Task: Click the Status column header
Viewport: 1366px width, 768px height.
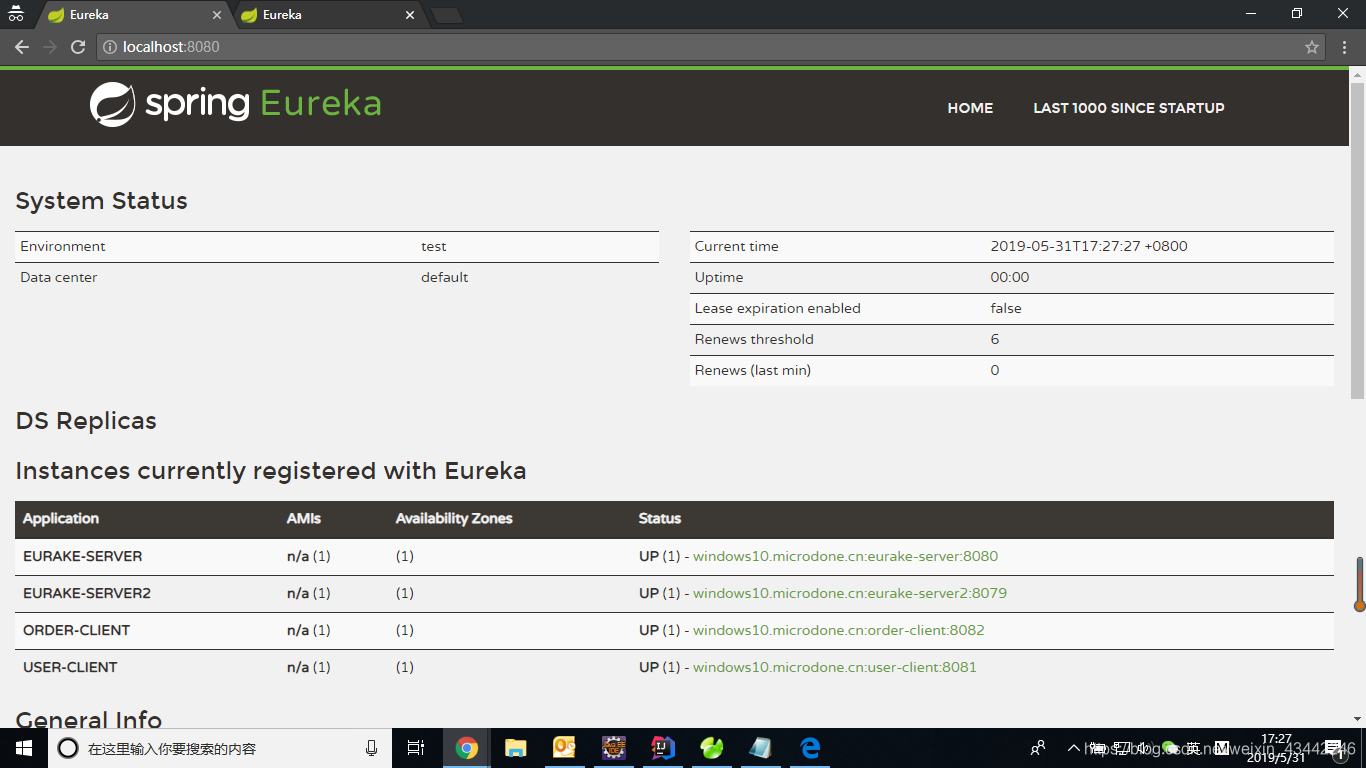Action: pos(660,518)
